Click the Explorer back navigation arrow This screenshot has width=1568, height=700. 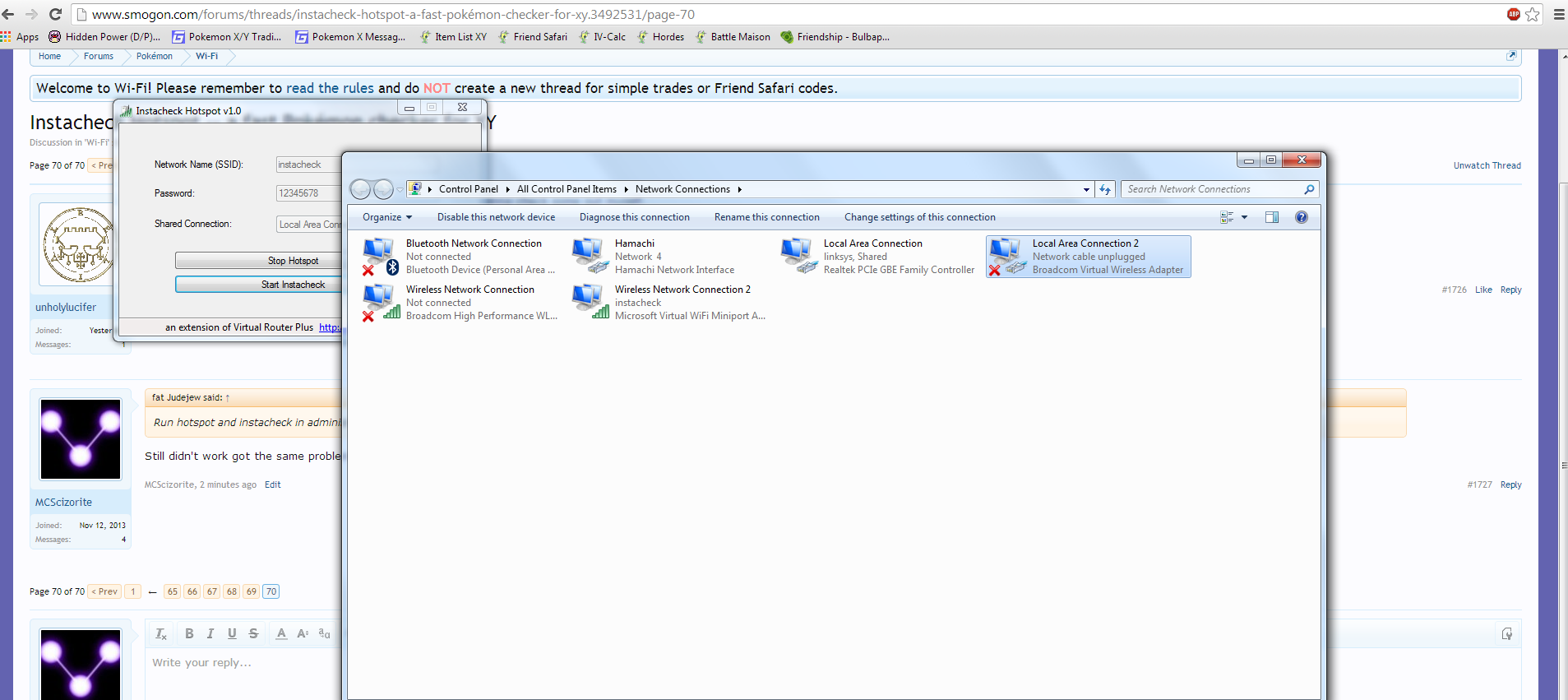360,190
